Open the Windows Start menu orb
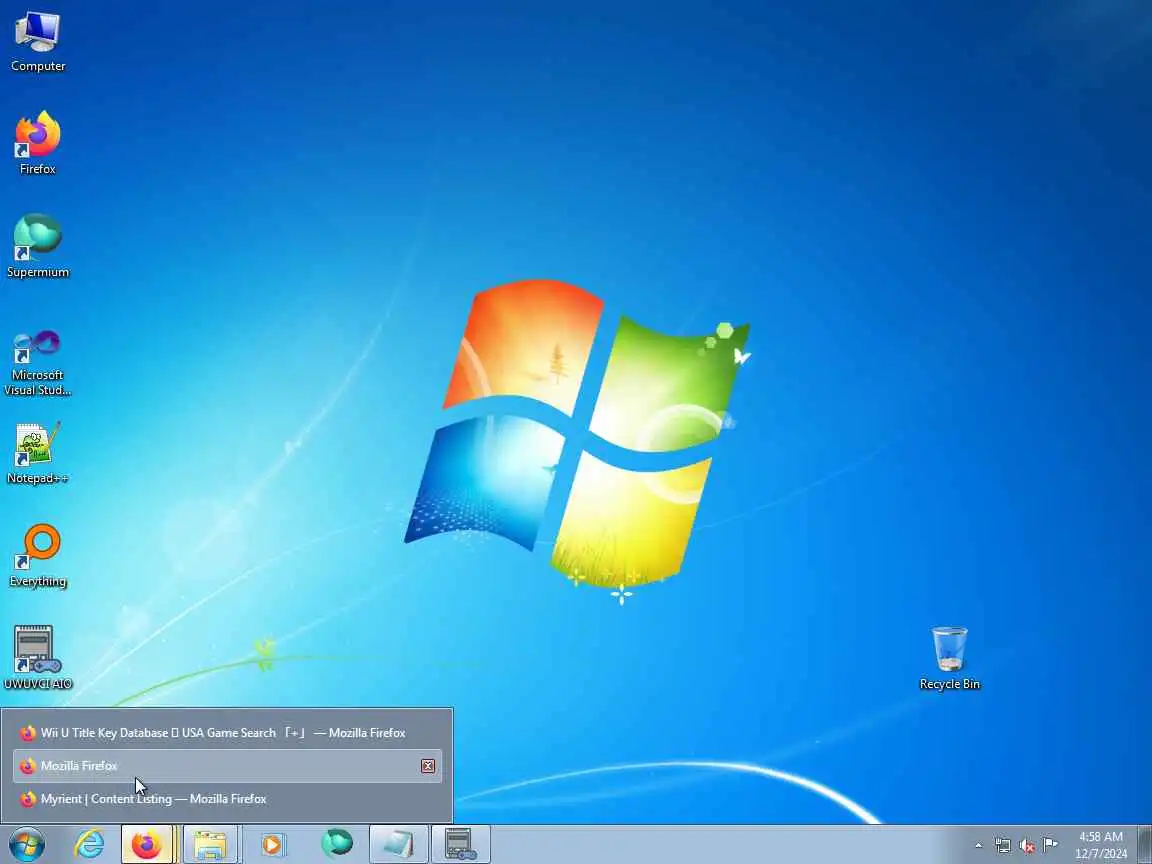The width and height of the screenshot is (1152, 864). click(27, 844)
